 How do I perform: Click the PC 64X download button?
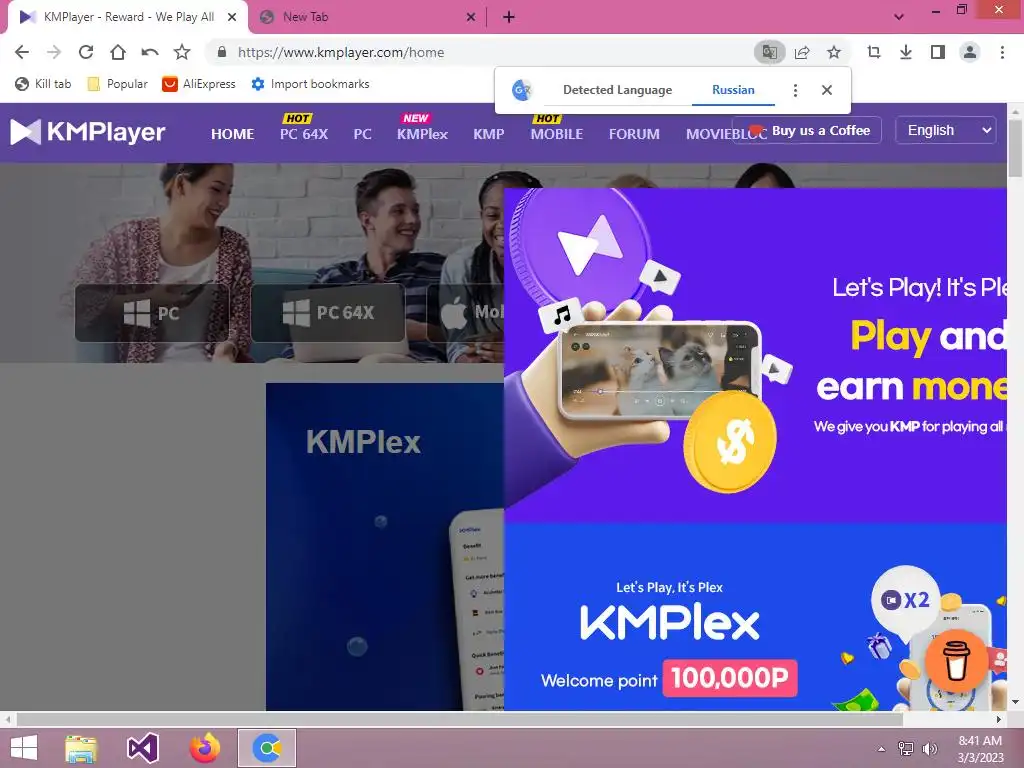(328, 313)
